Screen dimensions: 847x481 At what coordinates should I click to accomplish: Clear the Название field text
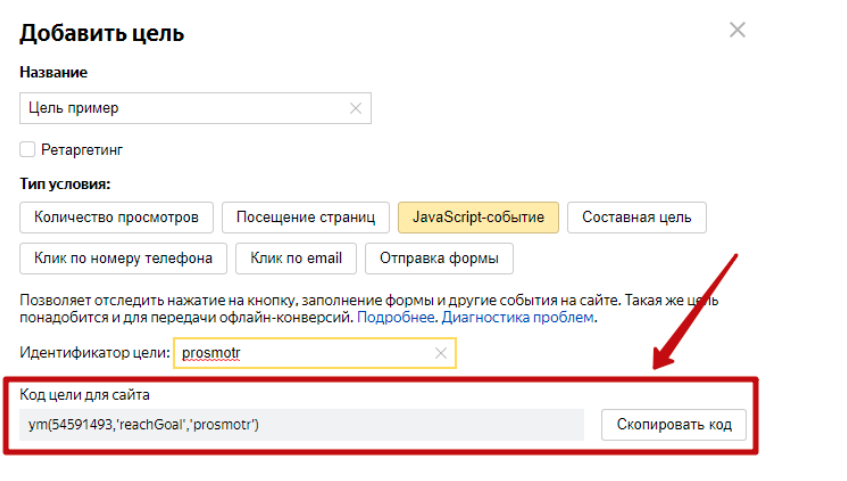(355, 108)
